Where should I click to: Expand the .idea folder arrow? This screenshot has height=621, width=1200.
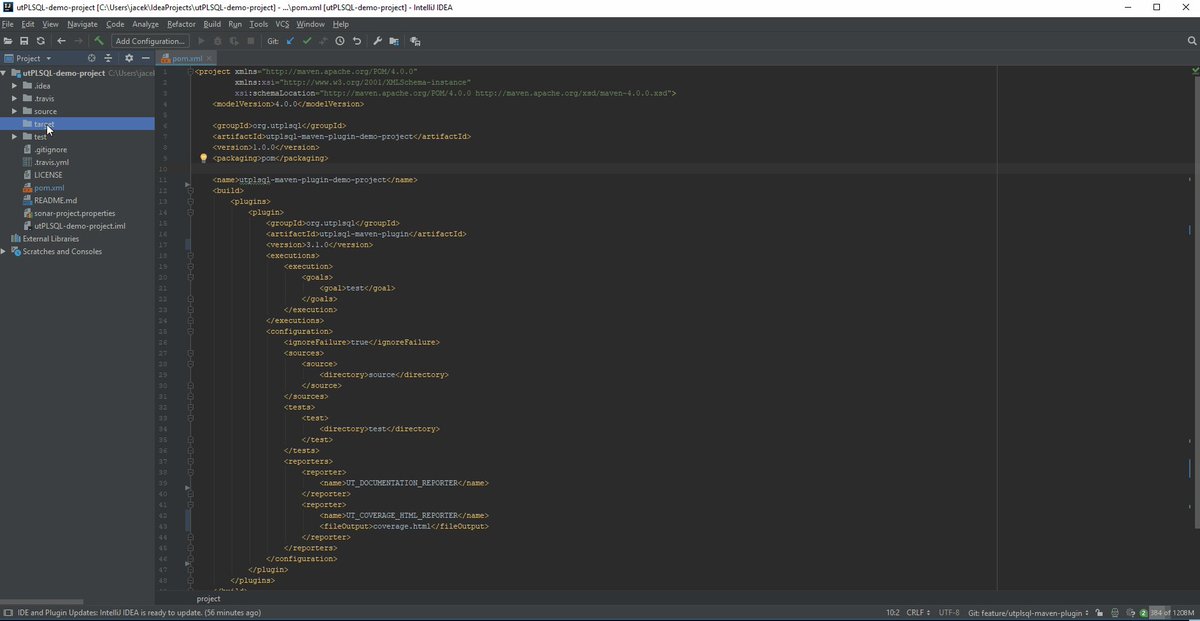15,85
